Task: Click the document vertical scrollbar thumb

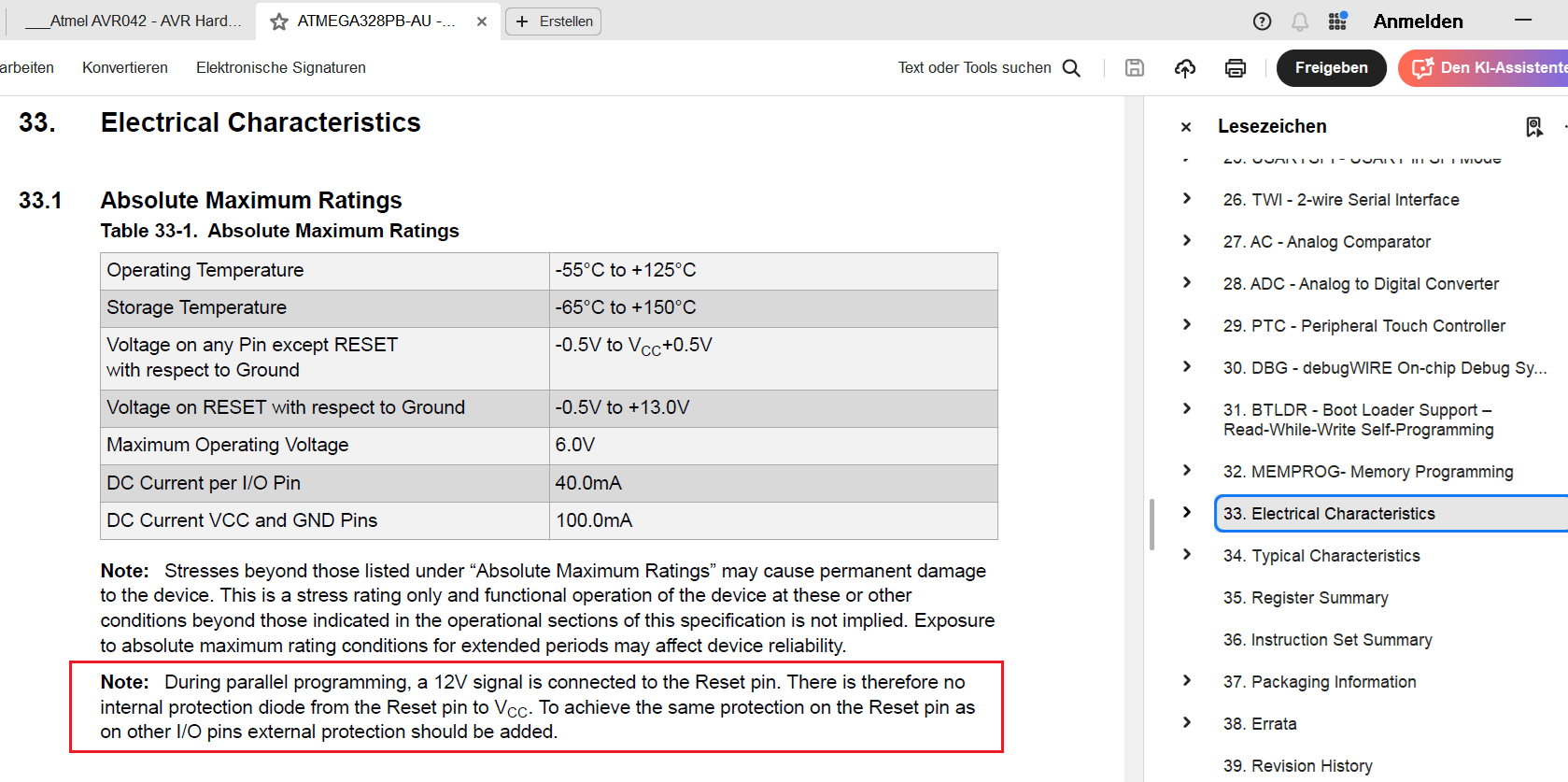Action: click(x=1151, y=524)
